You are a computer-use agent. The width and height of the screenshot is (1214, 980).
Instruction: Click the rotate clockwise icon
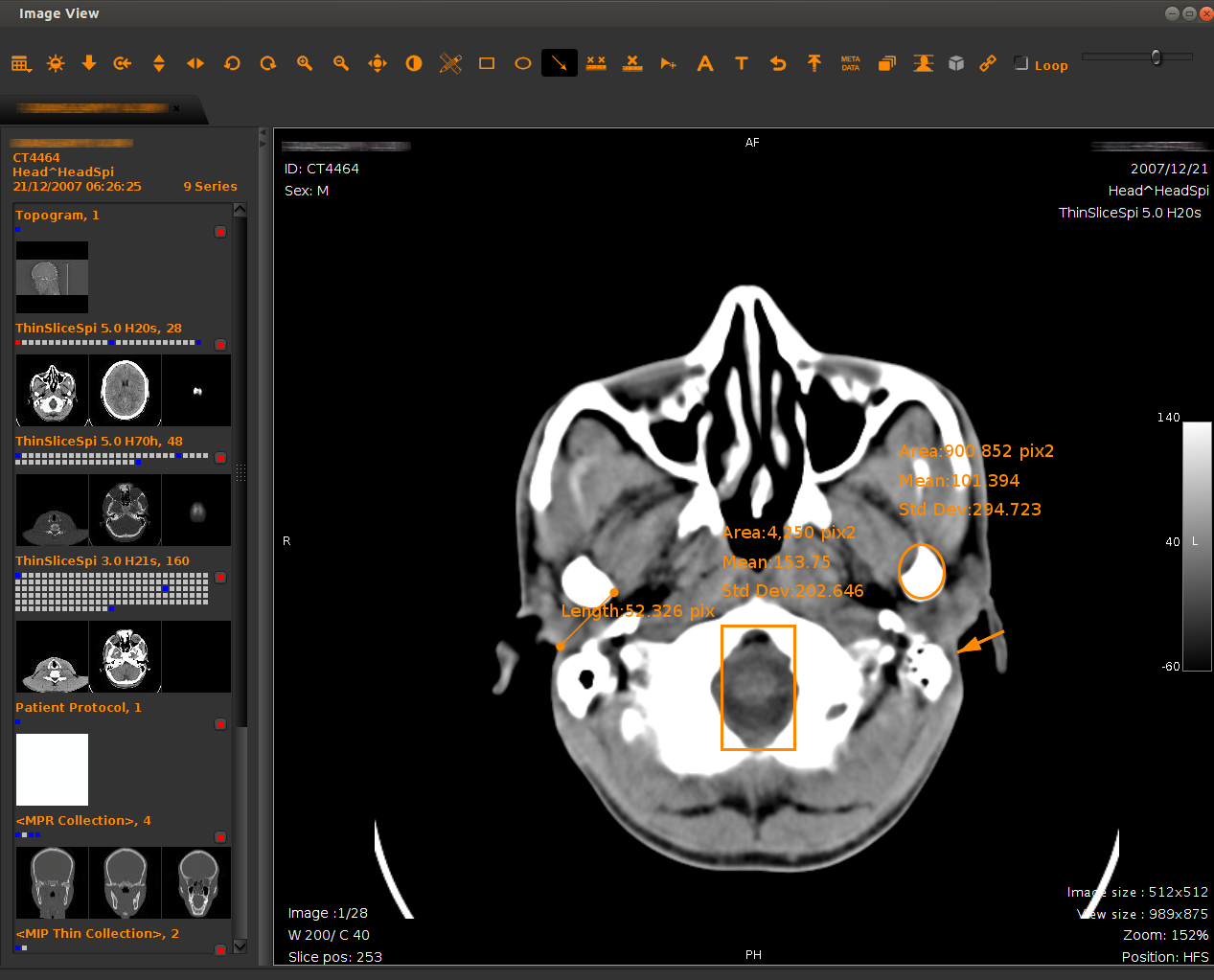pyautogui.click(x=268, y=64)
